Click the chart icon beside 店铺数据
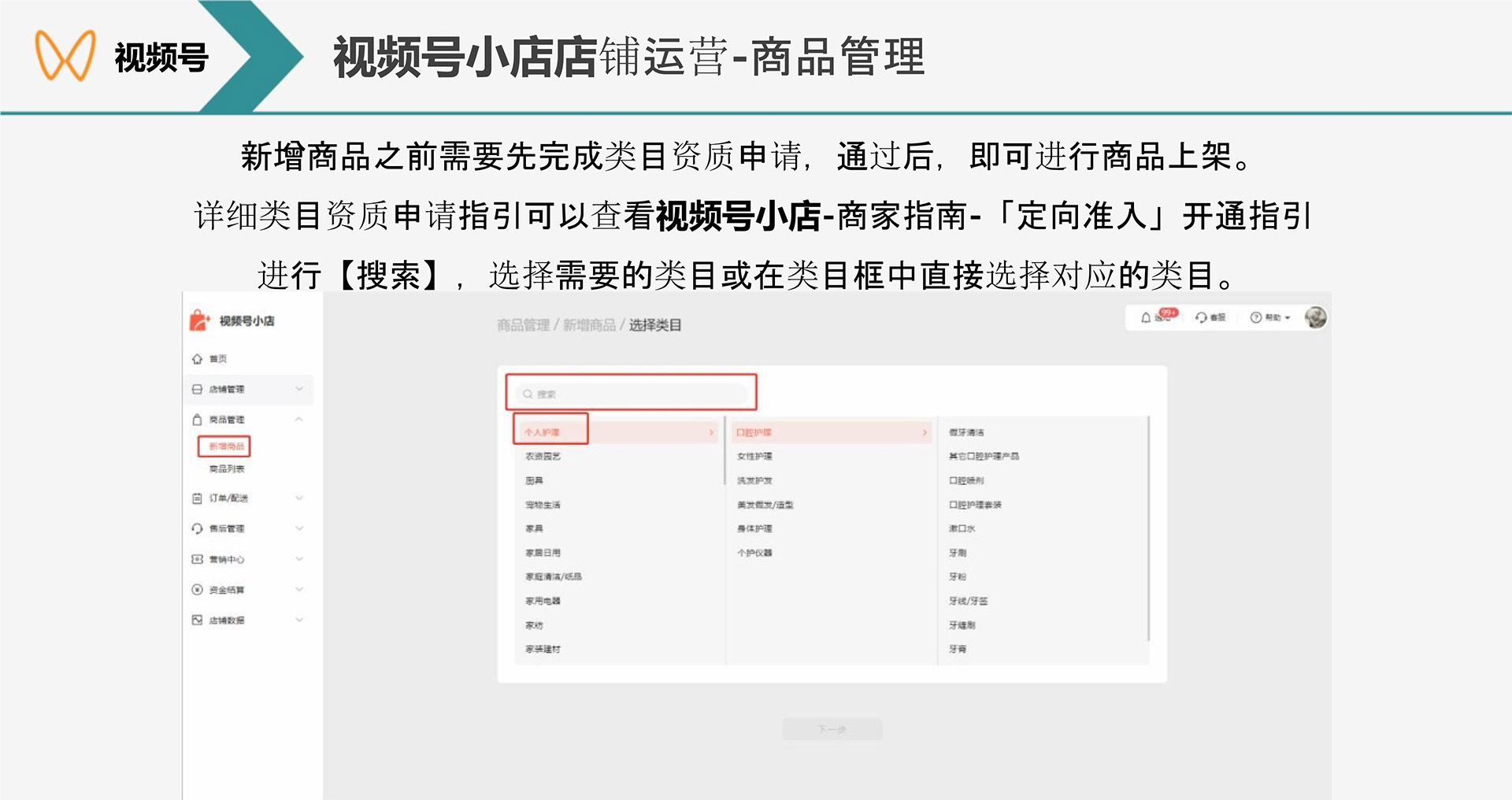This screenshot has height=800, width=1512. [x=197, y=620]
